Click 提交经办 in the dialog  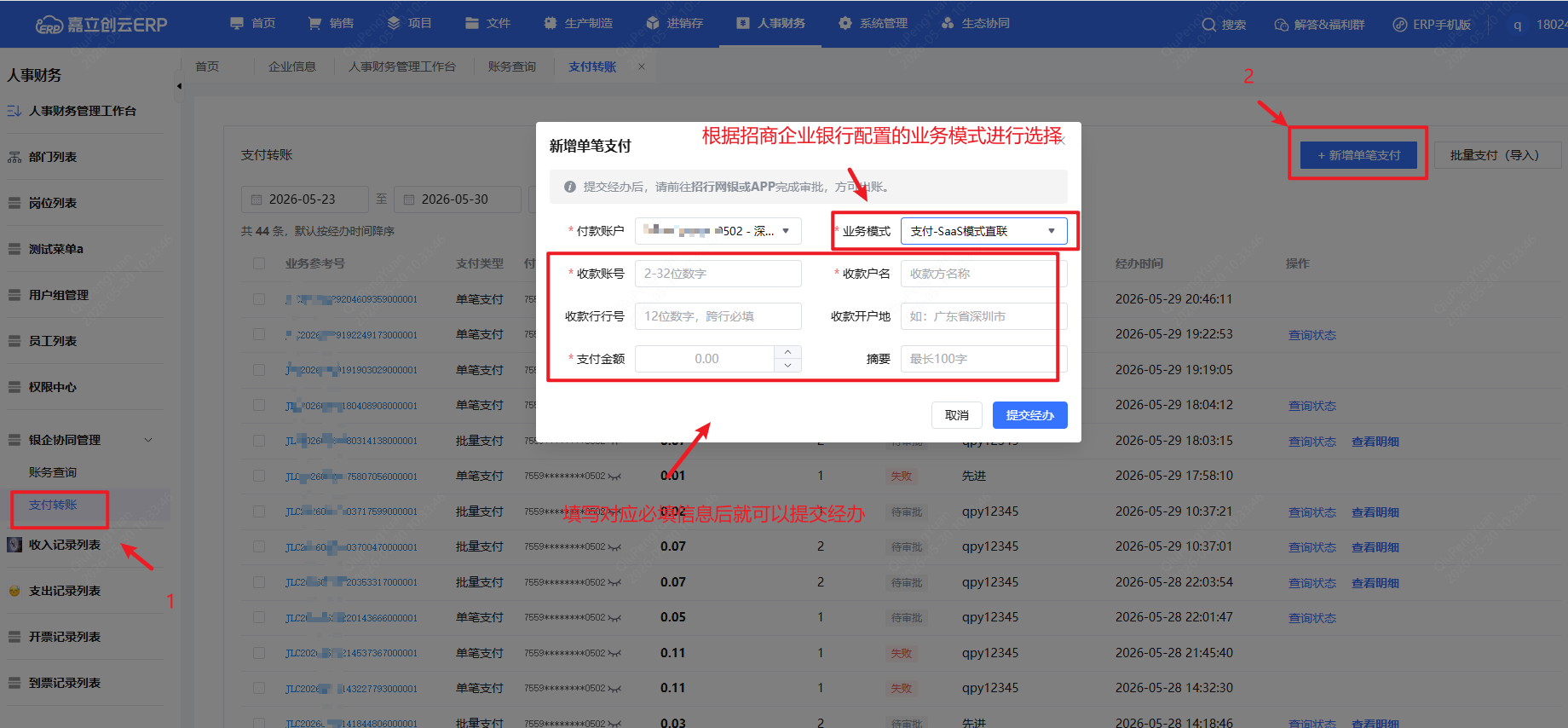[x=1029, y=415]
